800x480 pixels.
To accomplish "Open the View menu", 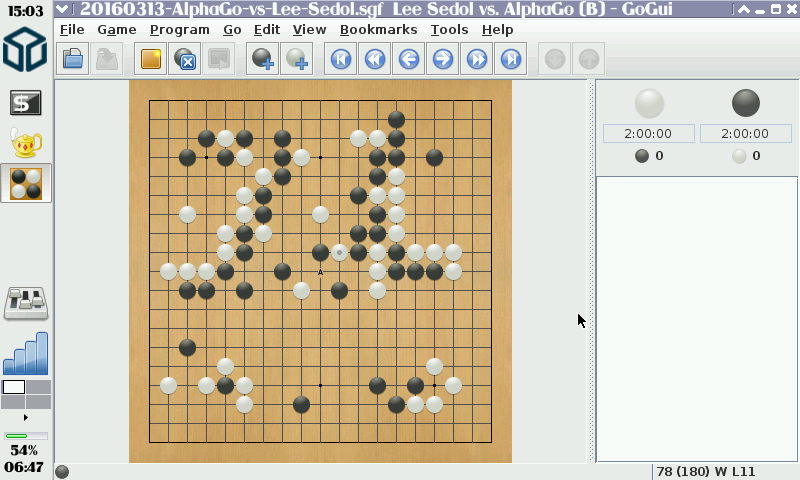I will (309, 30).
